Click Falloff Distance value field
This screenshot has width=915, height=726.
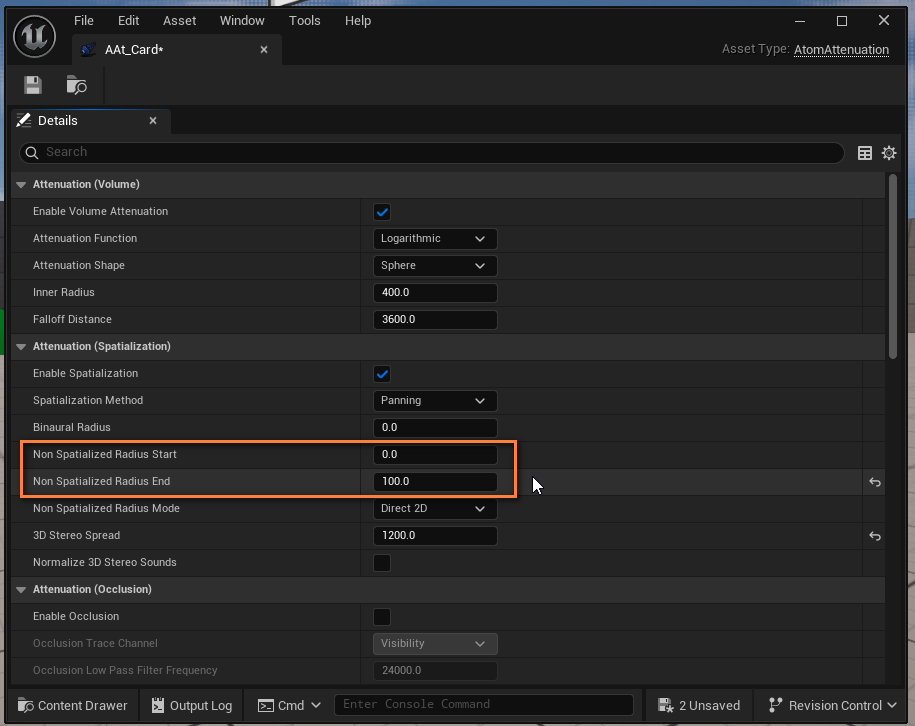[435, 319]
